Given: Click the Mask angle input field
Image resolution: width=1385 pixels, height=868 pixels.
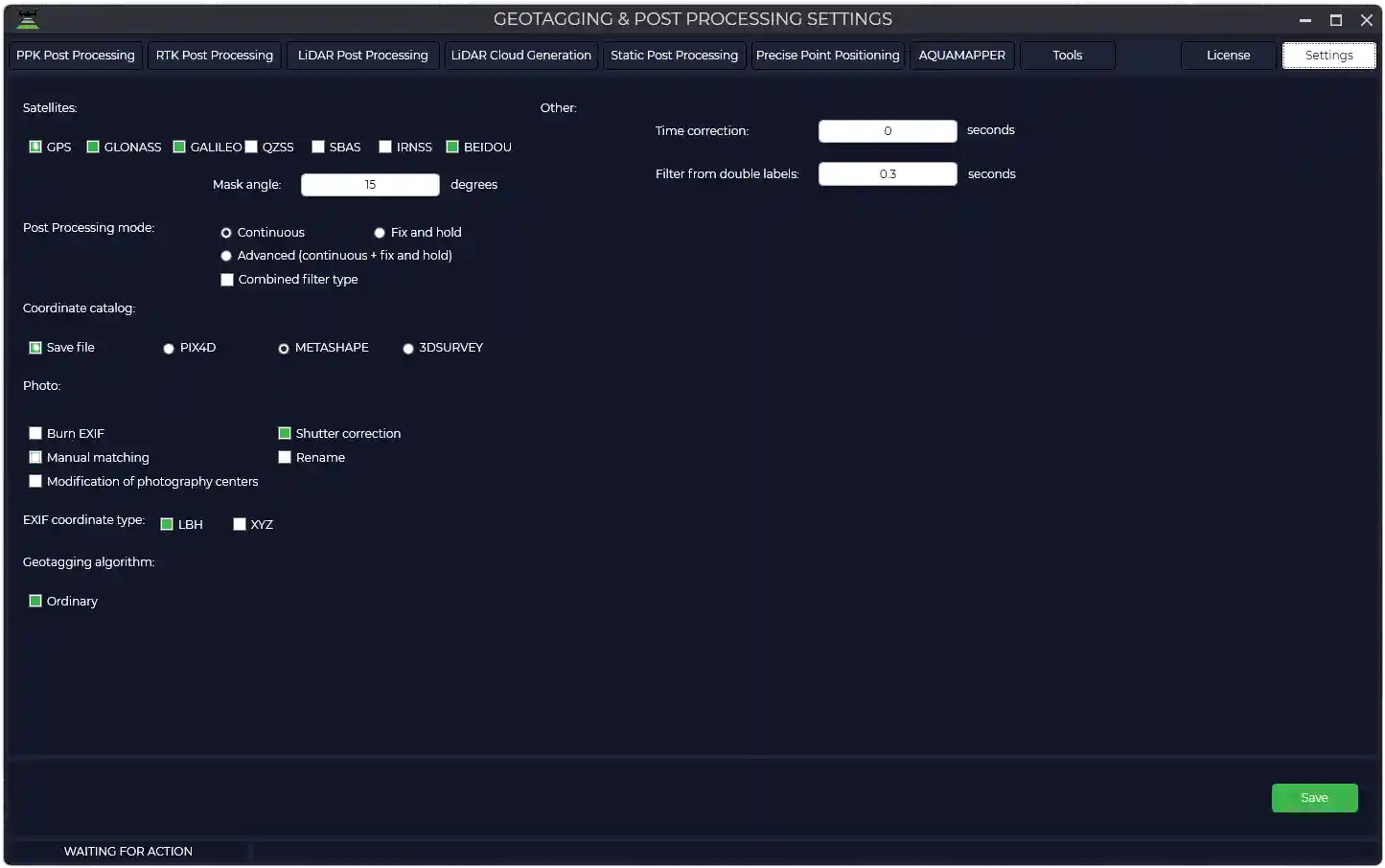Looking at the screenshot, I should 370,185.
